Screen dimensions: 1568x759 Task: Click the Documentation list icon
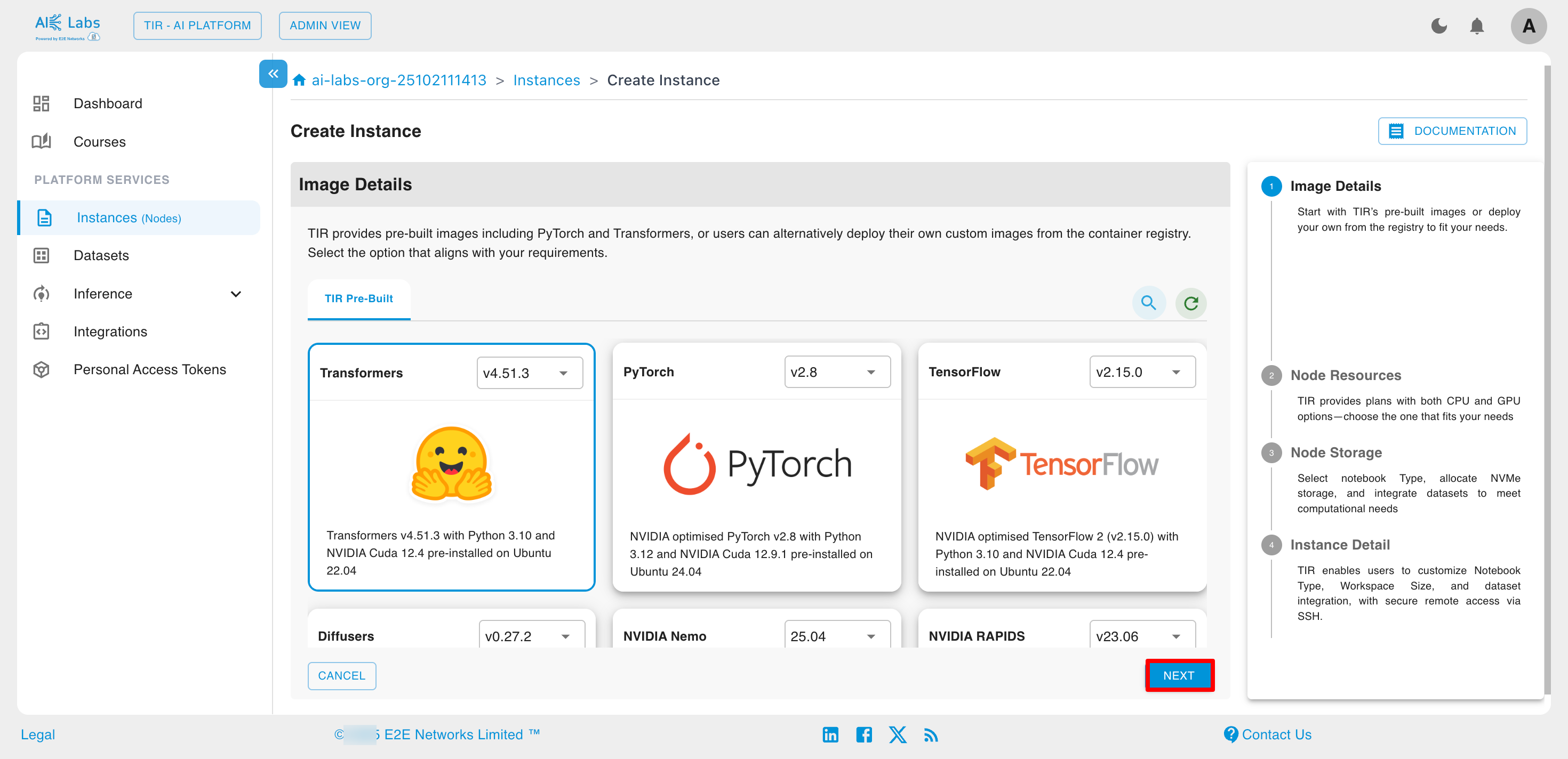1396,131
